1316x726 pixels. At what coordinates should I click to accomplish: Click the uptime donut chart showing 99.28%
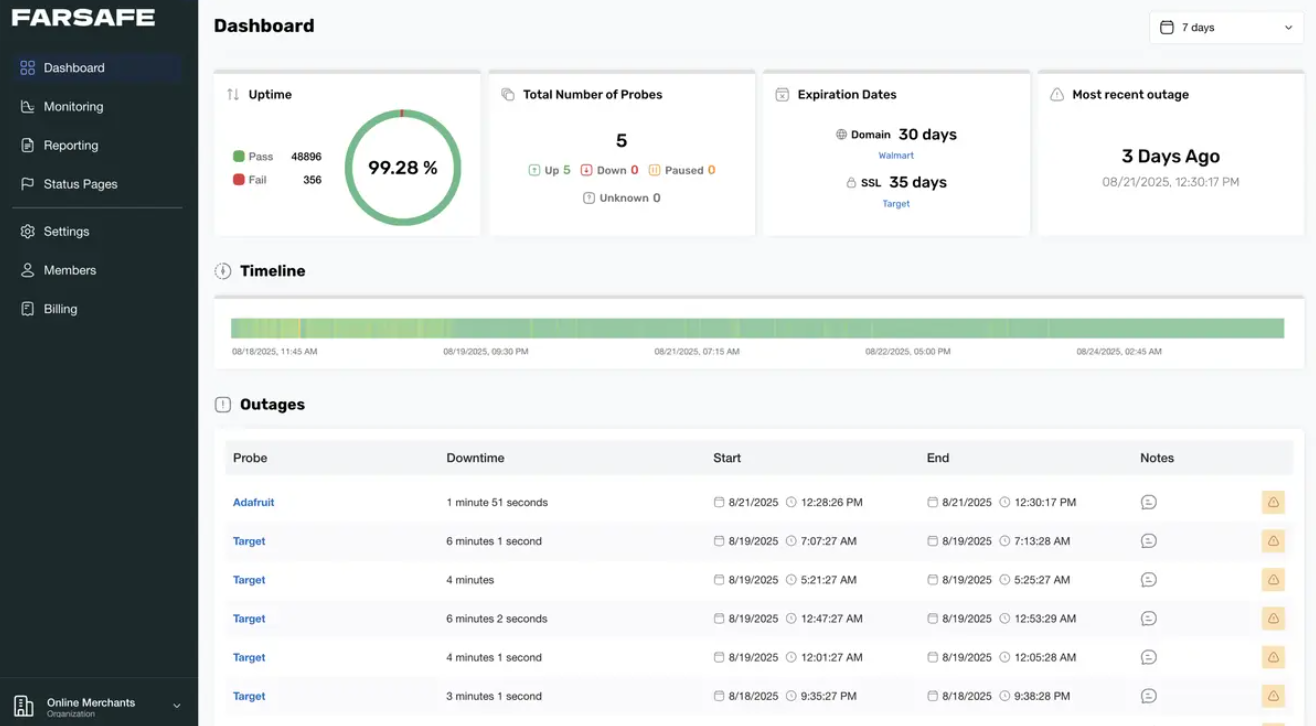coord(404,167)
